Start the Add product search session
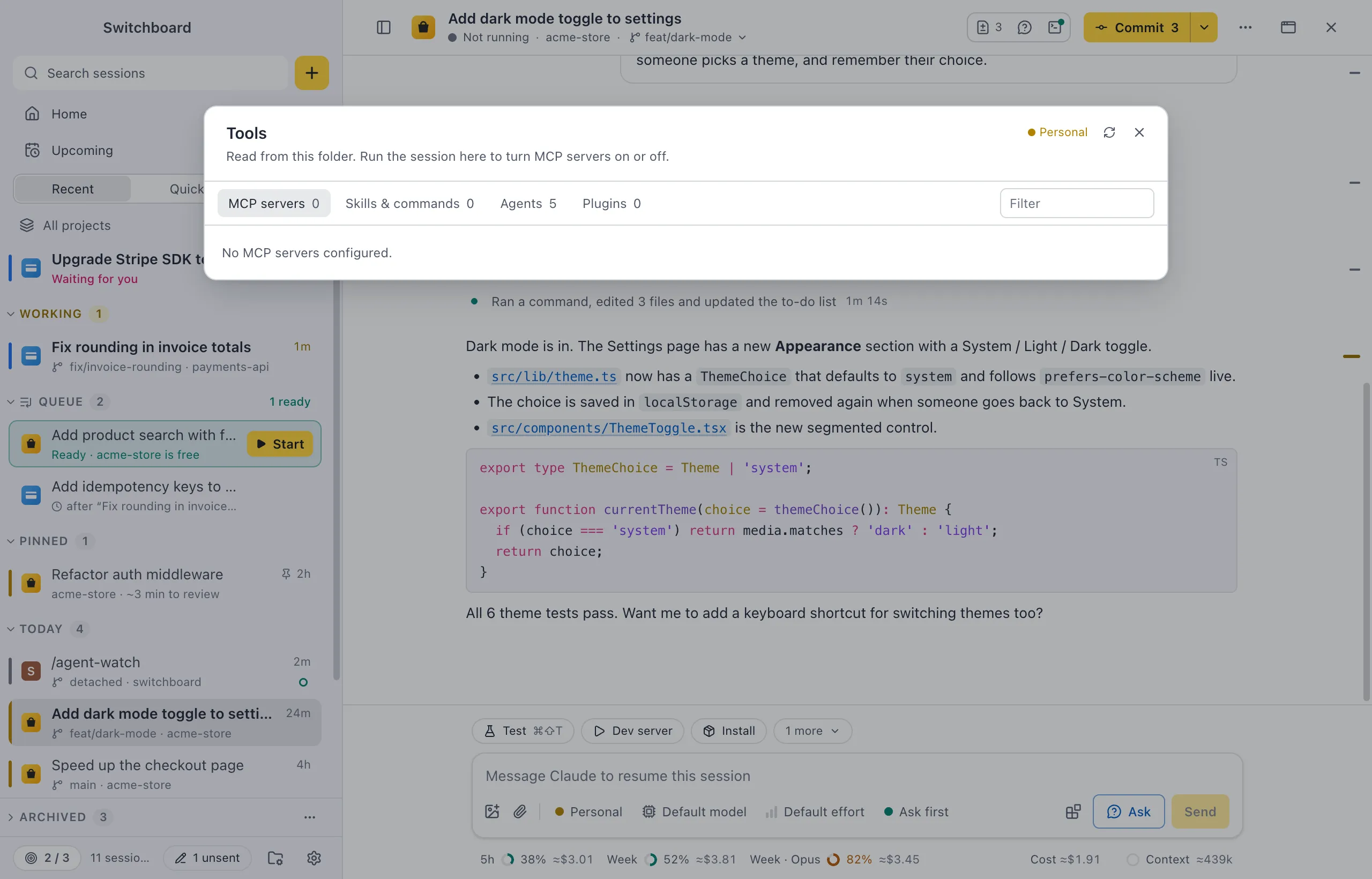The height and width of the screenshot is (879, 1372). 280,444
